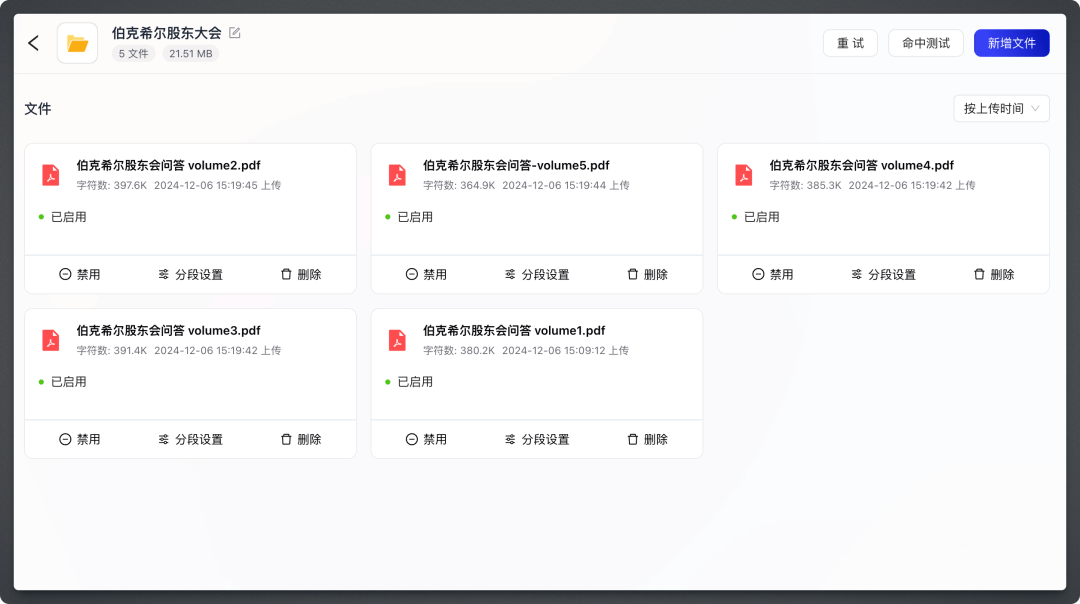Click 已启用 status on volume3.pdf card

click(63, 382)
